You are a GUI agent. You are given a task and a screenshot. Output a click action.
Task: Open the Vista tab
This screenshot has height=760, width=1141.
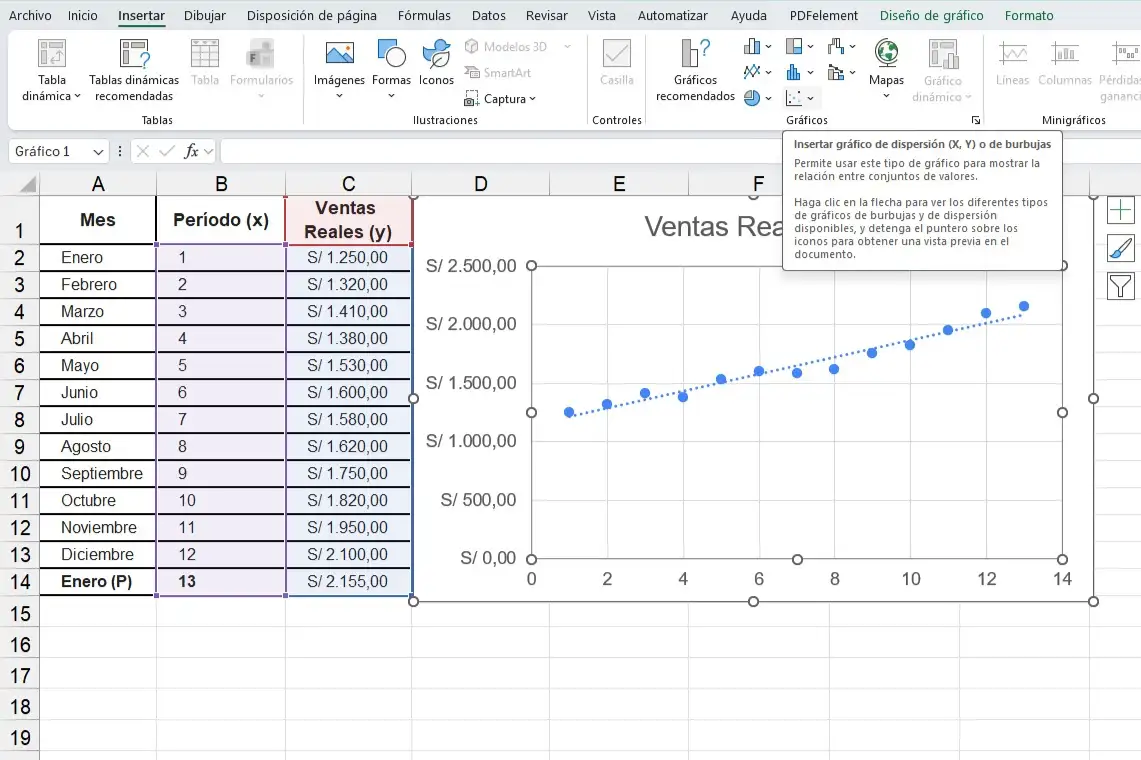601,15
